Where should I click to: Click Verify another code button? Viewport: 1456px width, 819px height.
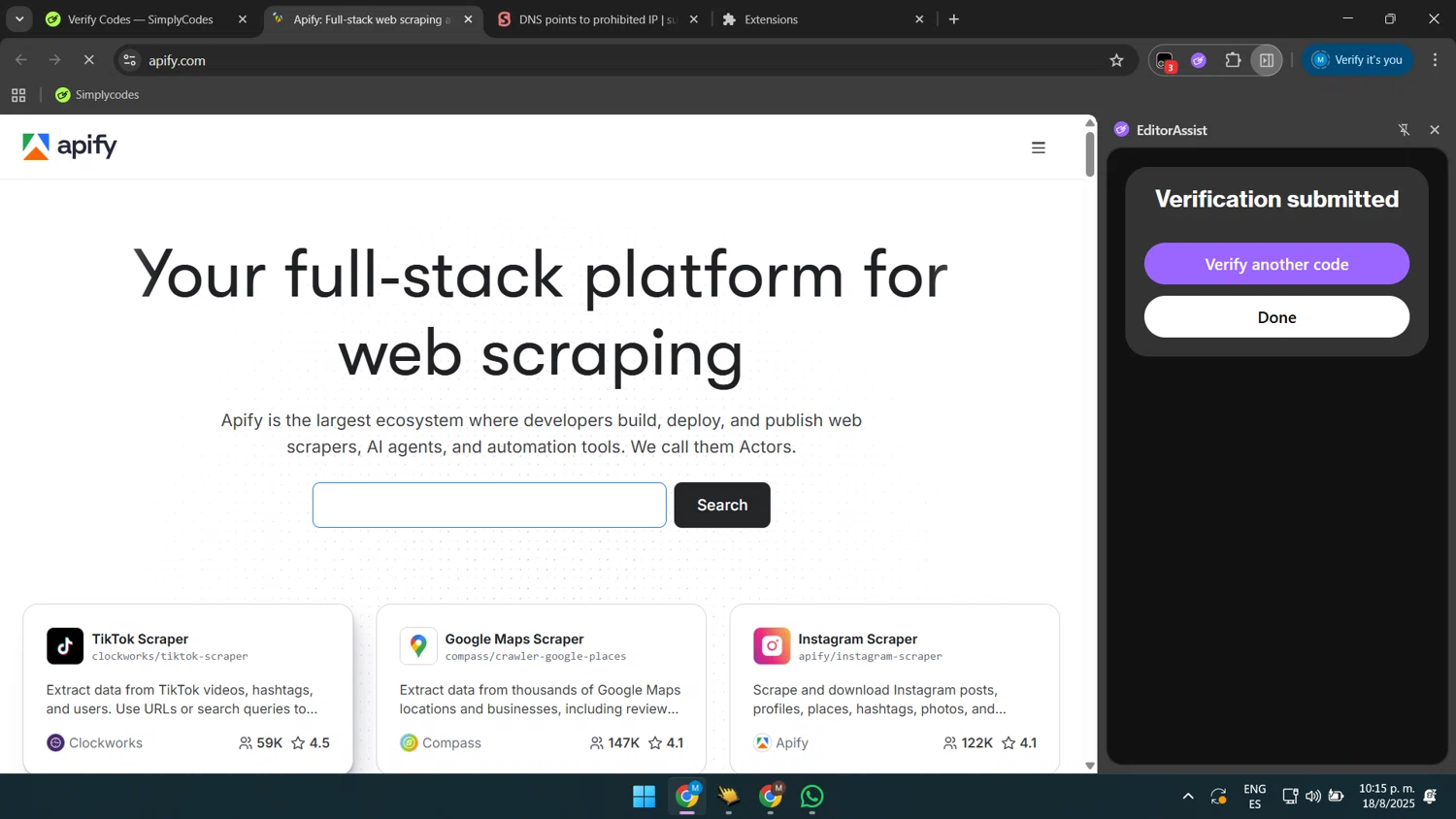[x=1276, y=264]
